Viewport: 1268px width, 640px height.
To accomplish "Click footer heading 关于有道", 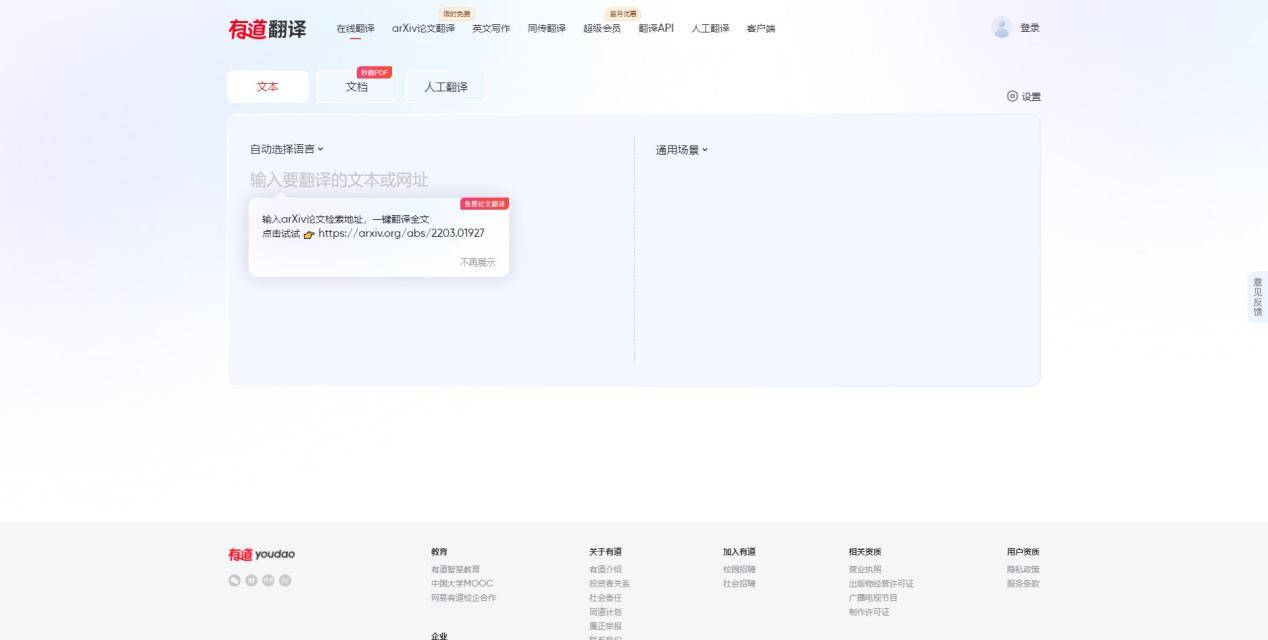I will click(x=605, y=552).
